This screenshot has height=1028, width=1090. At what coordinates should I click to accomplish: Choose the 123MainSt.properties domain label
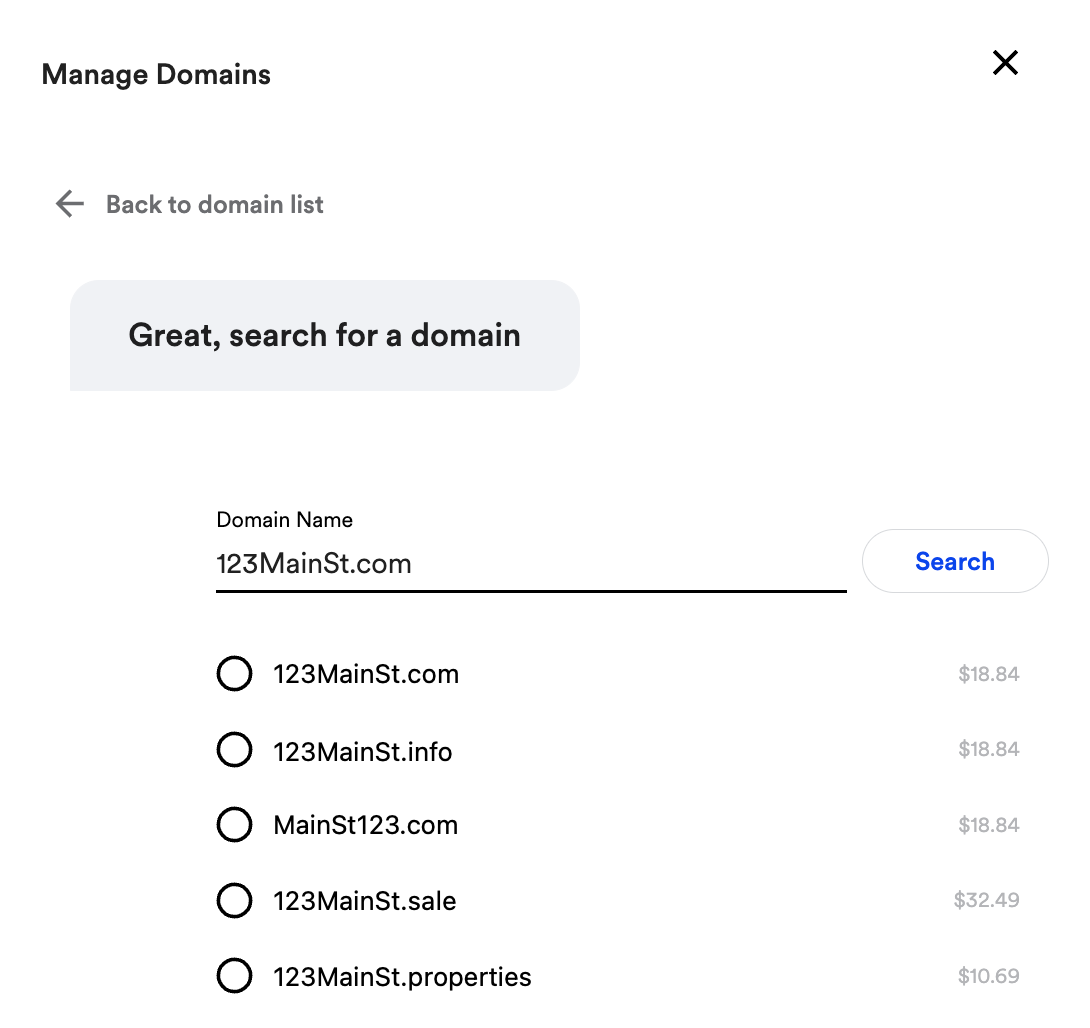[402, 977]
